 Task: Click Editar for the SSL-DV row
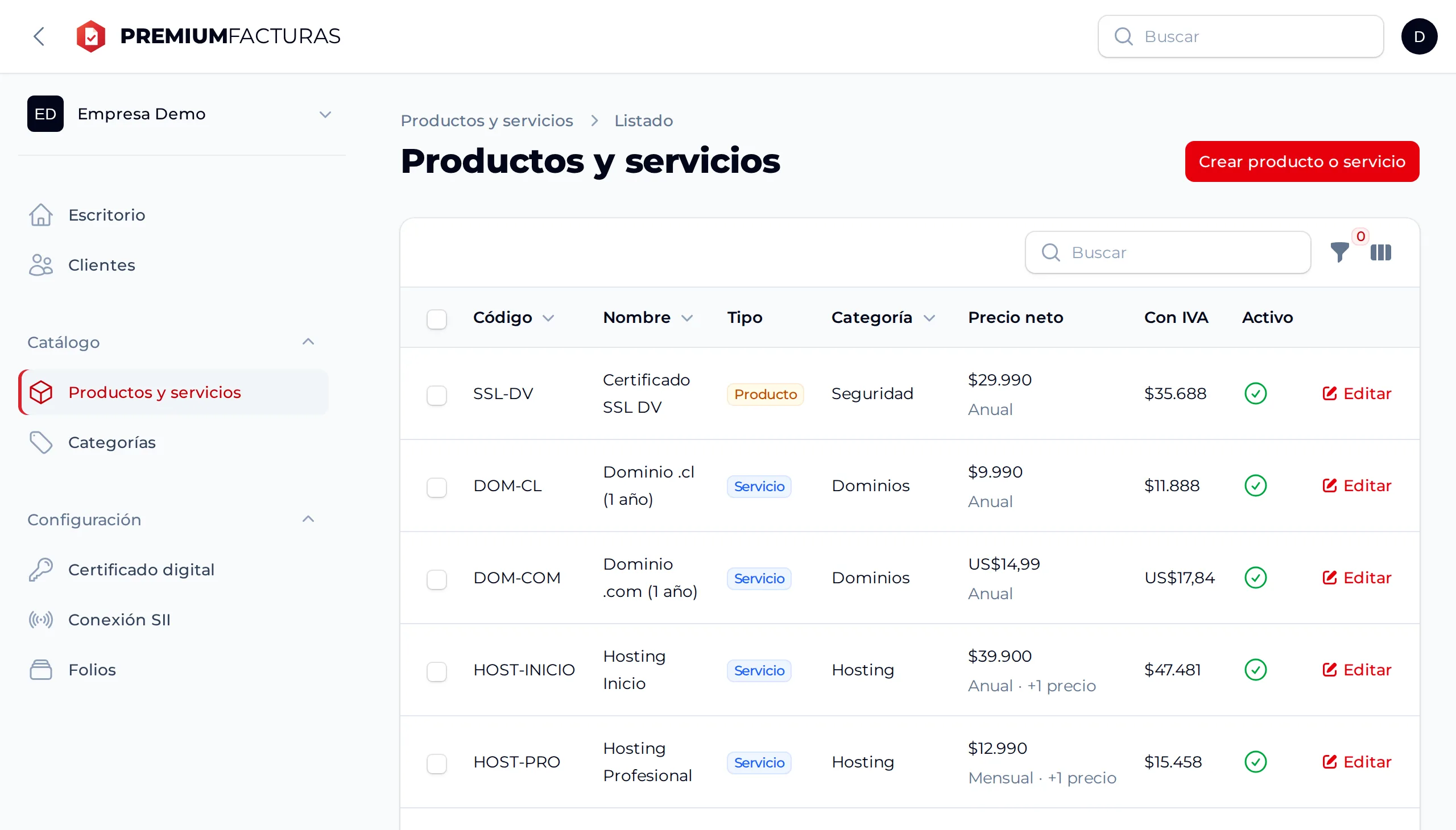pos(1357,393)
